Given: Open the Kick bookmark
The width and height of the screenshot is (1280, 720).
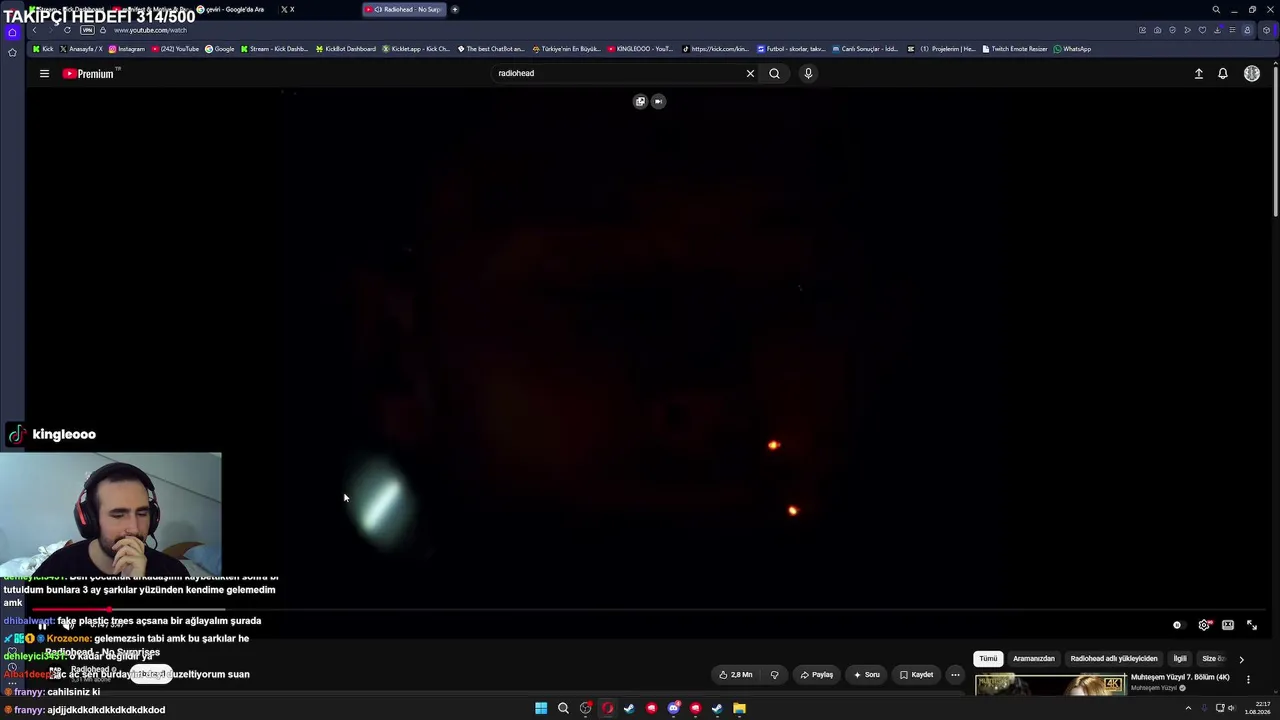Looking at the screenshot, I should 43,49.
